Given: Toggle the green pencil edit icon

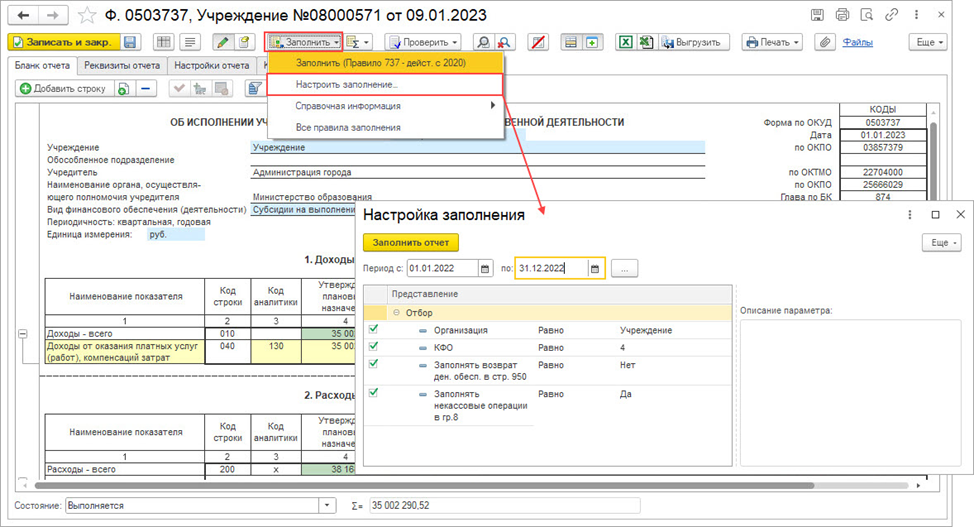Looking at the screenshot, I should 222,42.
